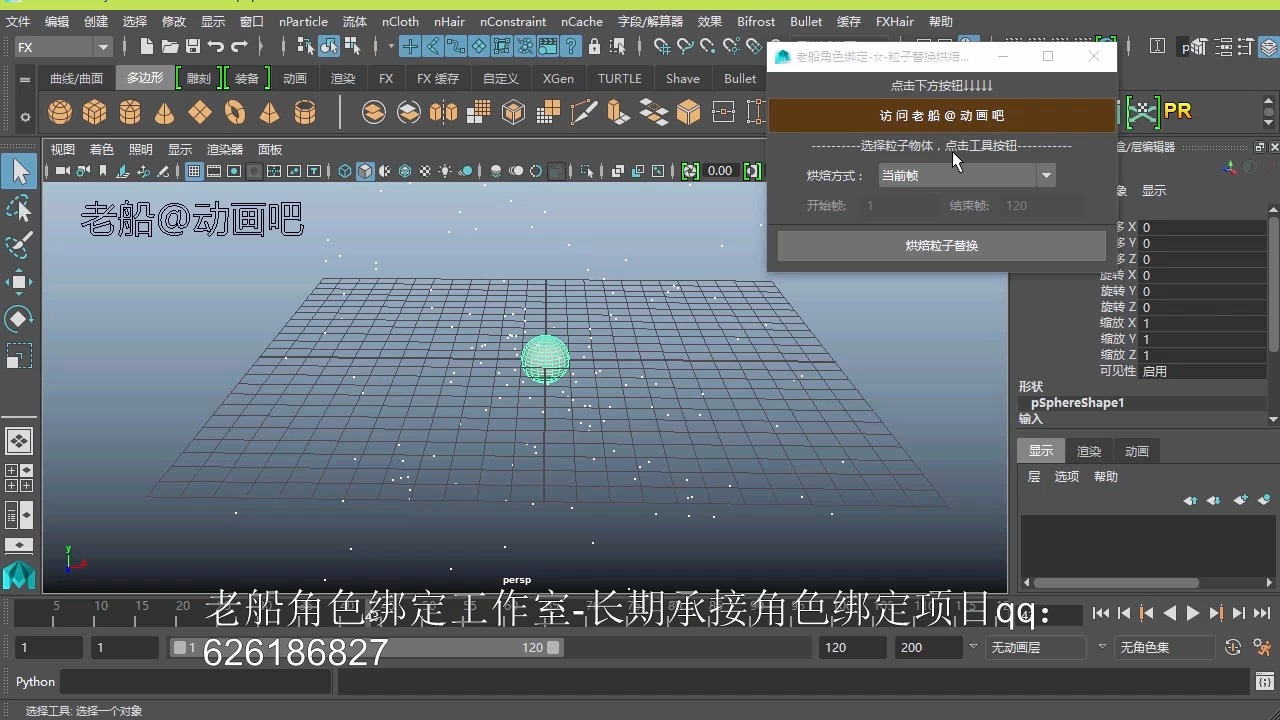Click the 烘焙粒子替换 button
This screenshot has width=1280, height=720.
point(940,245)
